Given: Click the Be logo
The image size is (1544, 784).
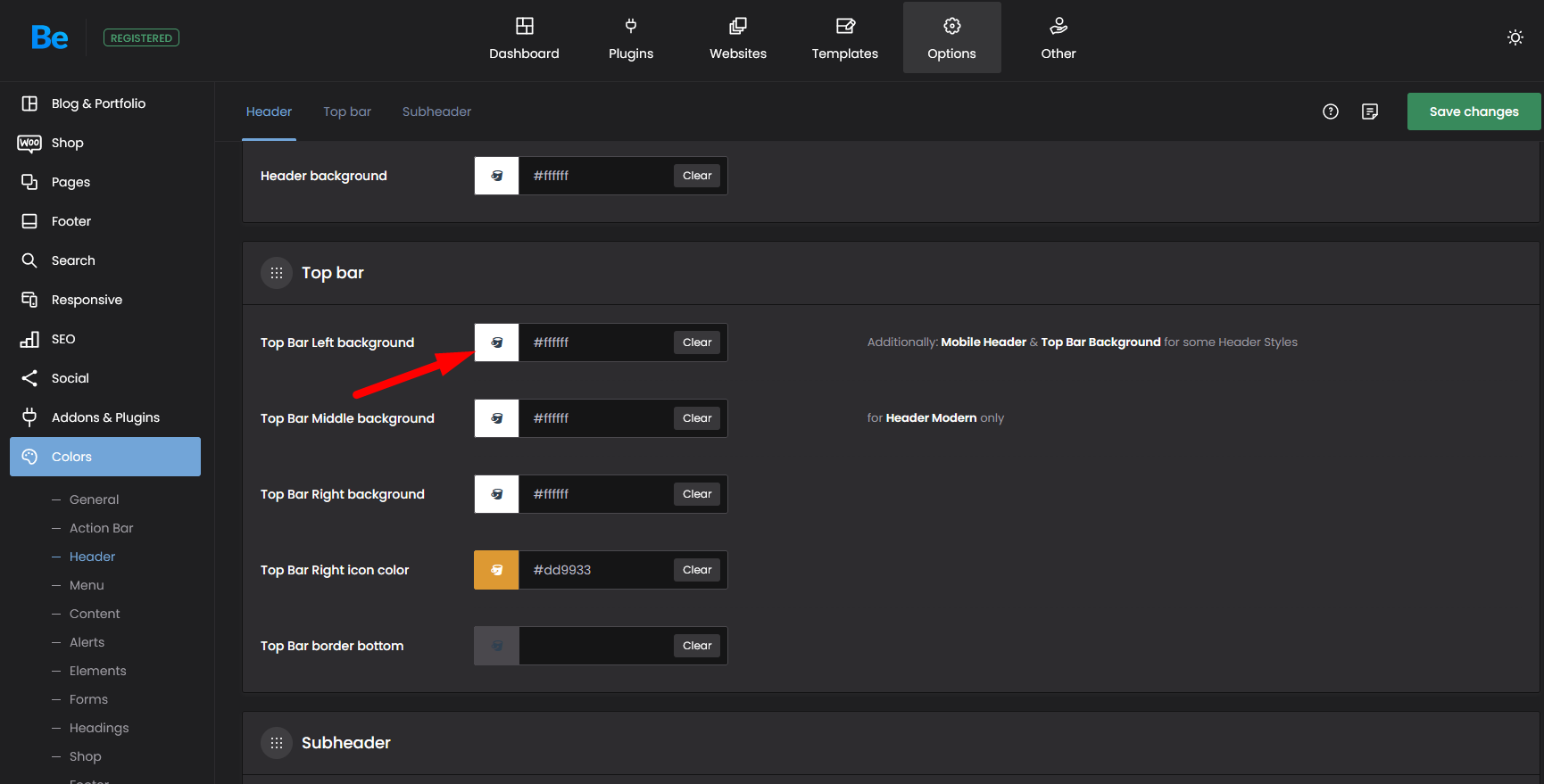Looking at the screenshot, I should [49, 37].
